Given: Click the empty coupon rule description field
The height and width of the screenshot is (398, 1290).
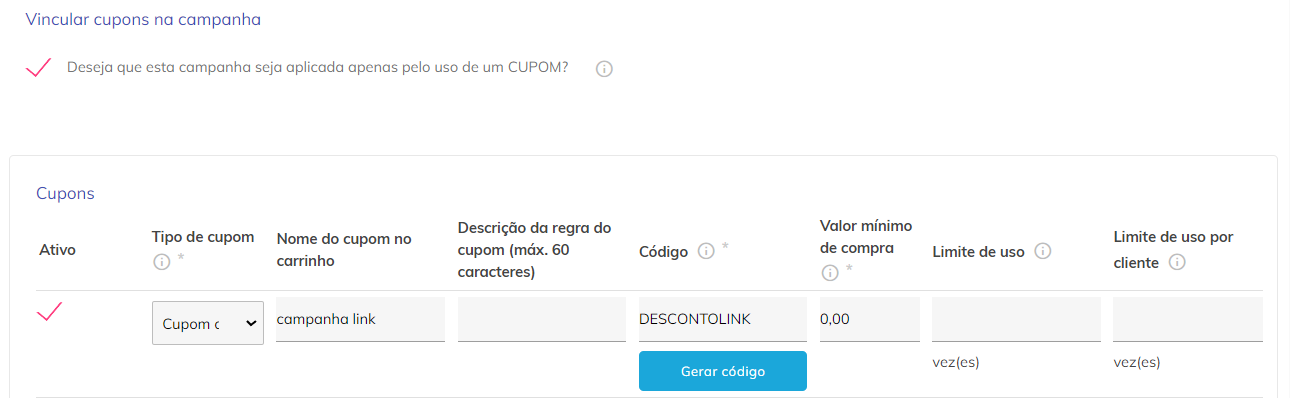Looking at the screenshot, I should (542, 319).
